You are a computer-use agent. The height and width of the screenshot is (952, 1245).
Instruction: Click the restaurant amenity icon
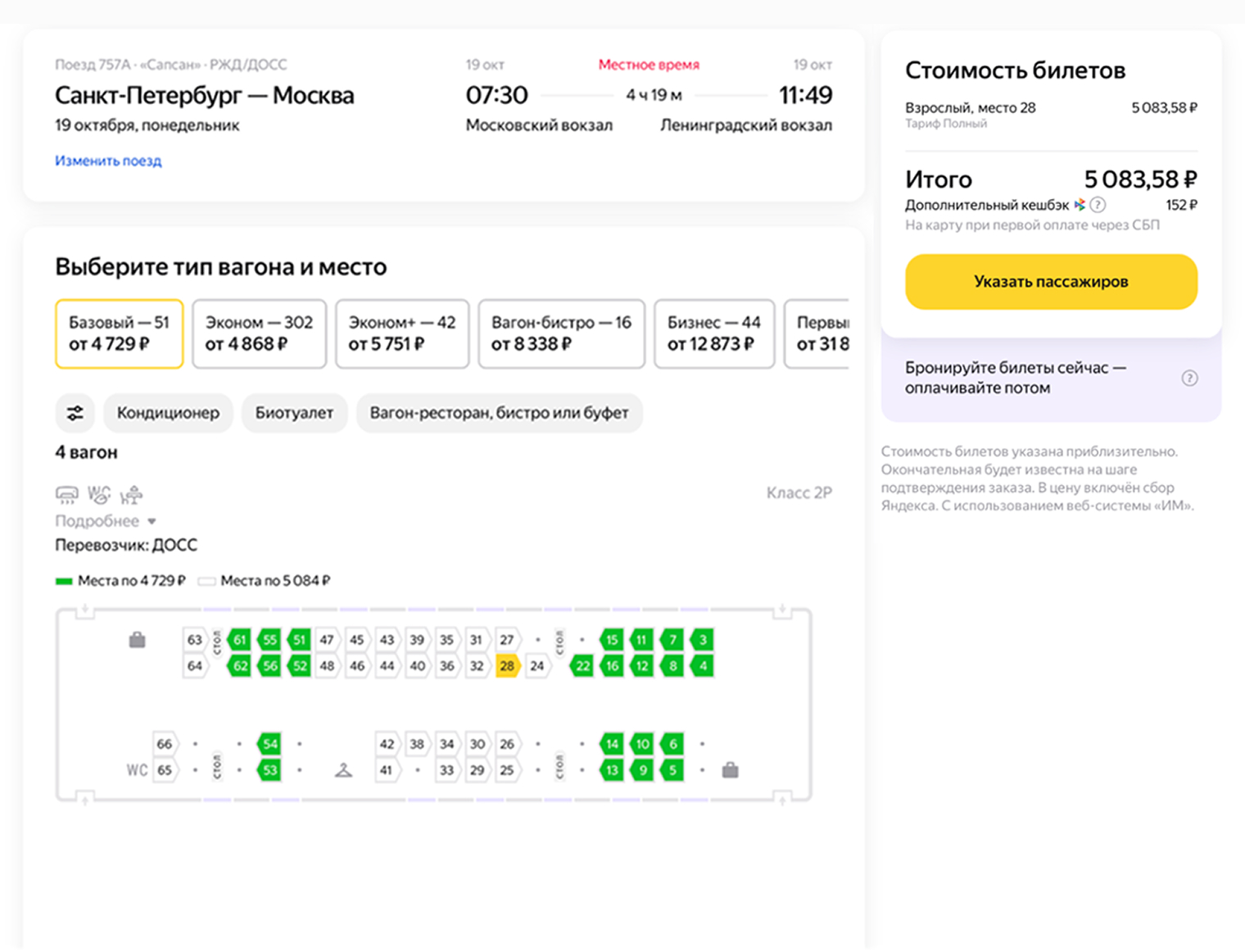[x=131, y=494]
